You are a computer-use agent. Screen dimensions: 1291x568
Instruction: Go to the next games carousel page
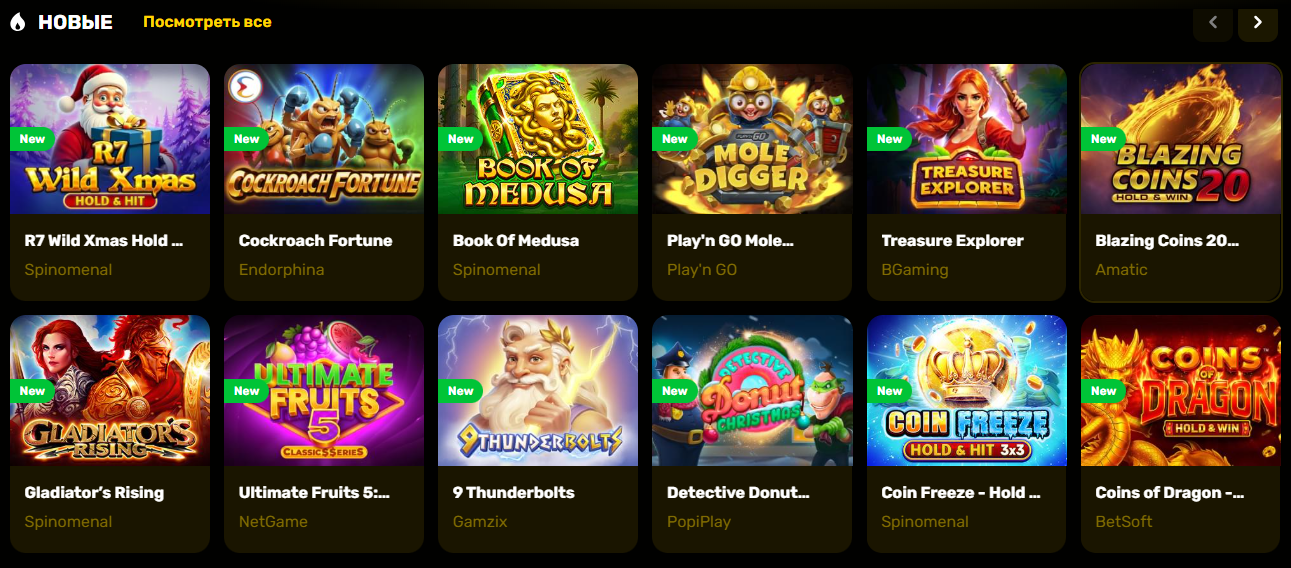pos(1258,22)
